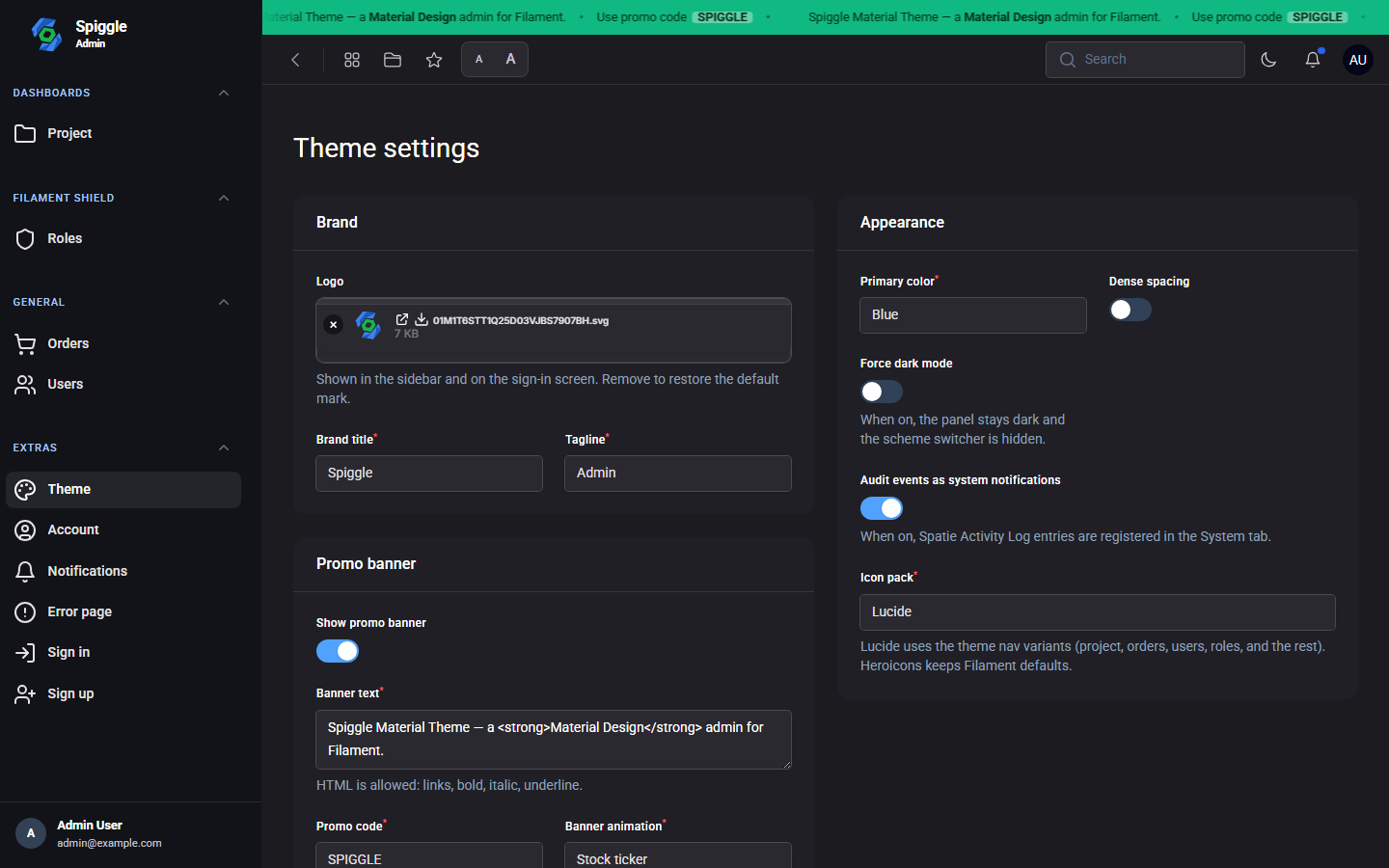1389x868 pixels.
Task: Navigate to Users page
Action: pyautogui.click(x=123, y=384)
